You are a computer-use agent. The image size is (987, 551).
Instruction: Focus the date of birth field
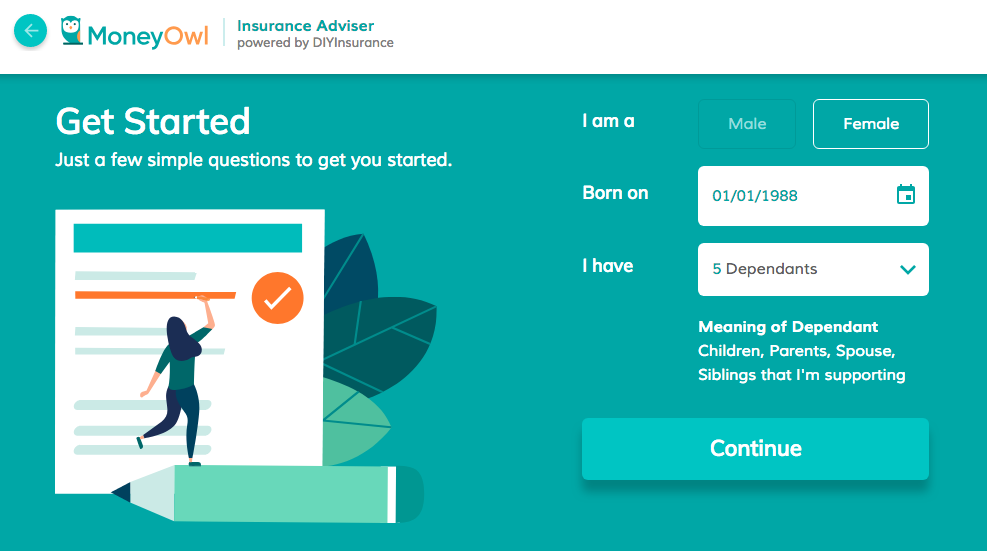[790, 196]
